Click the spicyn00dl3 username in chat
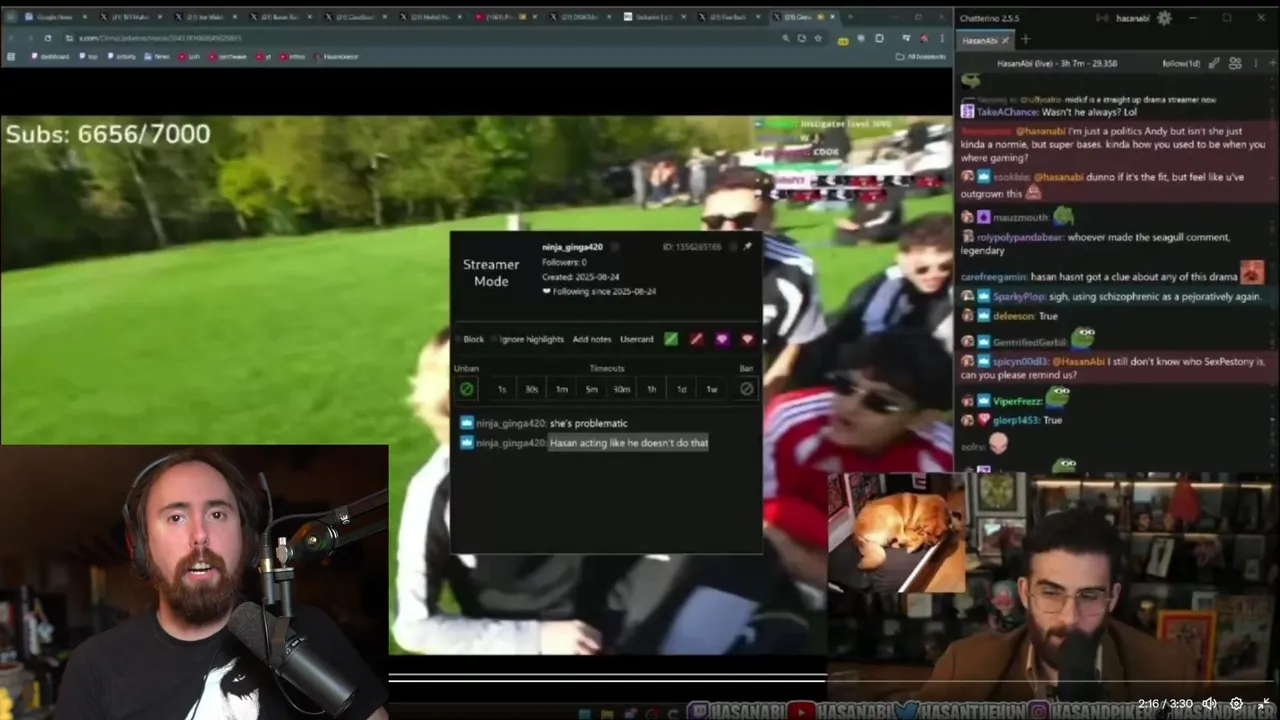 coord(1021,361)
